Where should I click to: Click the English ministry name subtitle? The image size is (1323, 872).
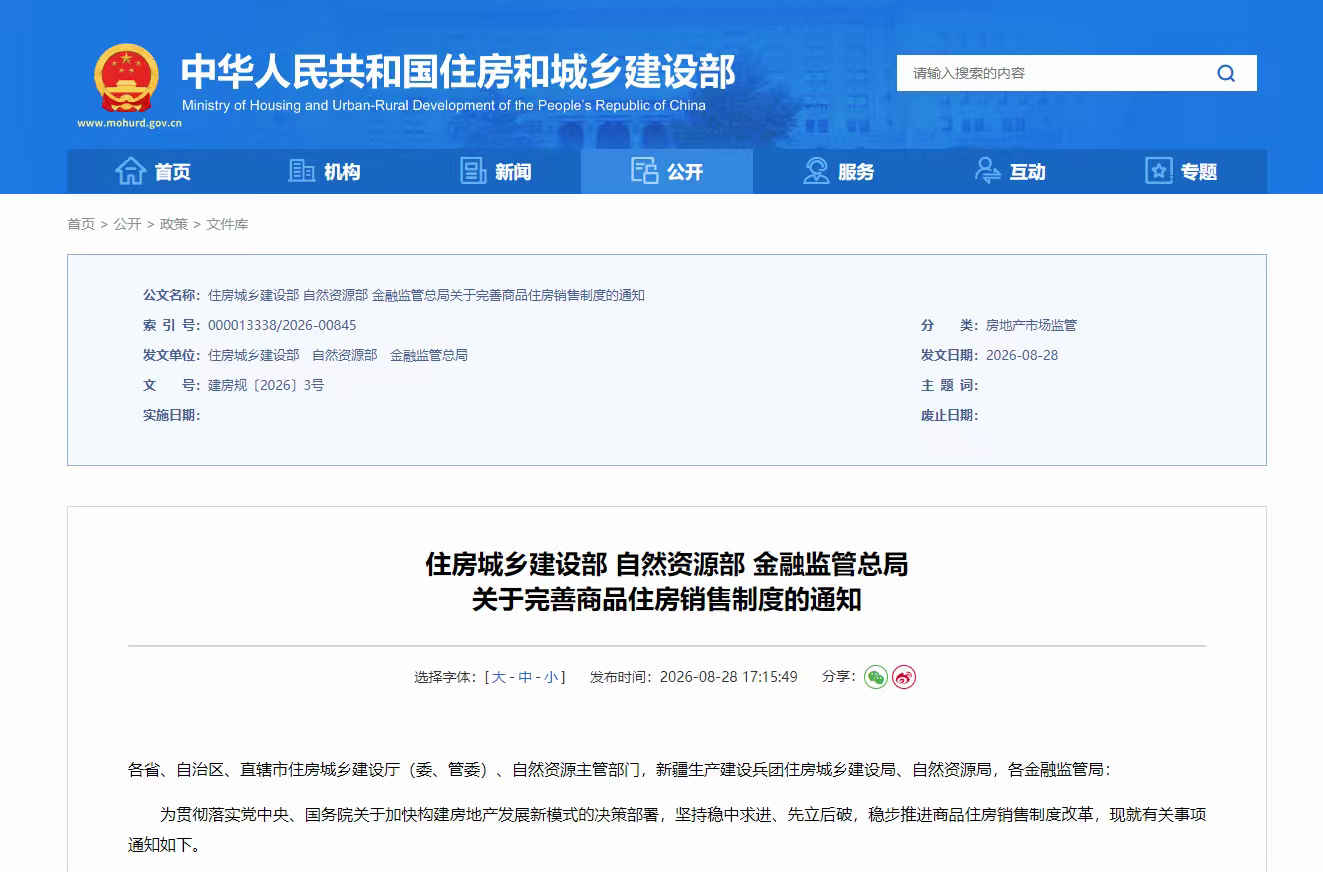(x=444, y=105)
